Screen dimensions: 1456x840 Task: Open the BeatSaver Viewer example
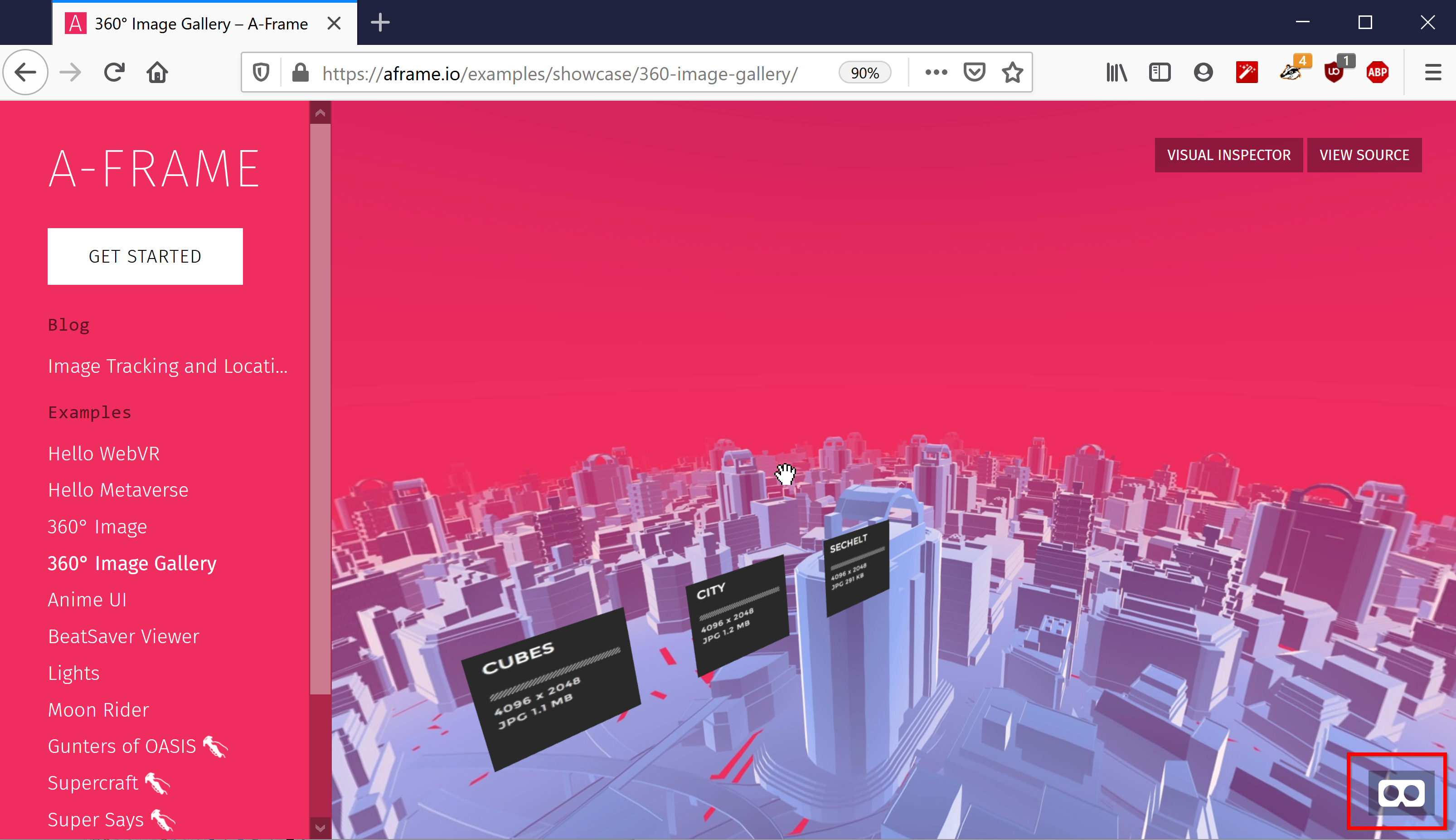123,636
